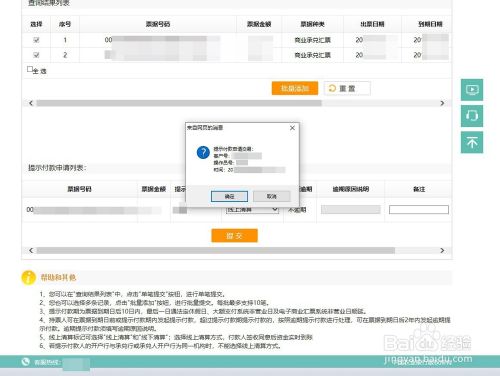The height and width of the screenshot is (376, 500).
Task: Click the orange 批量添加 button
Action: coord(295,88)
